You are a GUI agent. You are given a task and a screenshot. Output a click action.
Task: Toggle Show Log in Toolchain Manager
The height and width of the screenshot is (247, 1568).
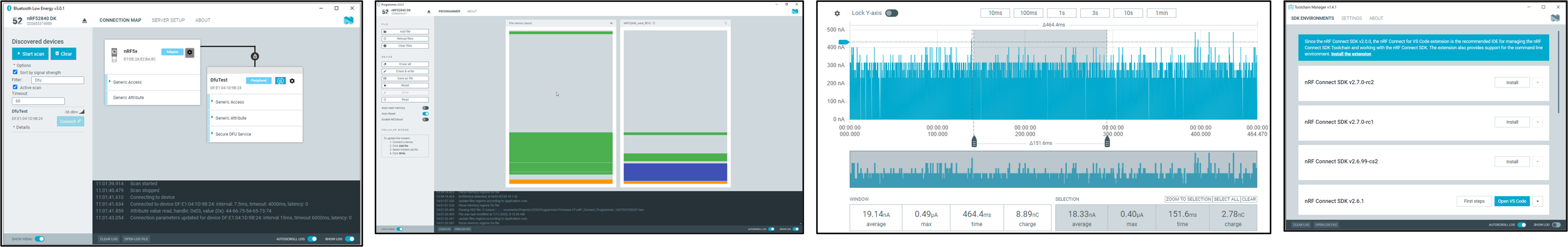1557,225
